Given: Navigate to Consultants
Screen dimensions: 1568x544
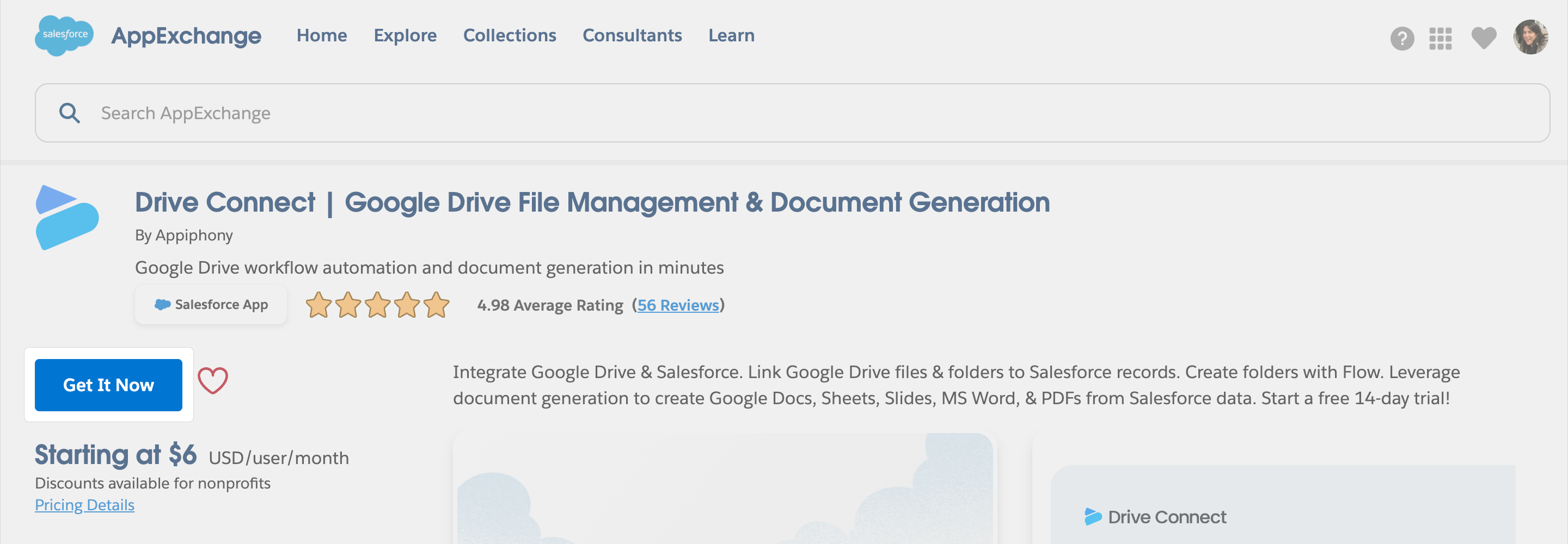Looking at the screenshot, I should [x=632, y=35].
